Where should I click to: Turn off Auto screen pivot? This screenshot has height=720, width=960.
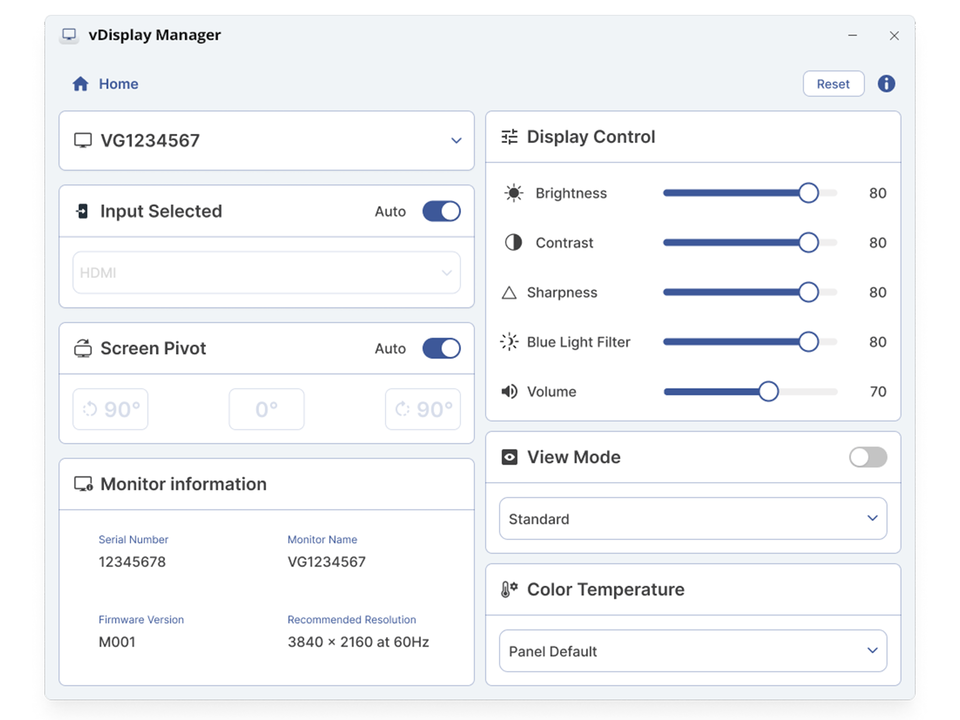click(x=441, y=348)
